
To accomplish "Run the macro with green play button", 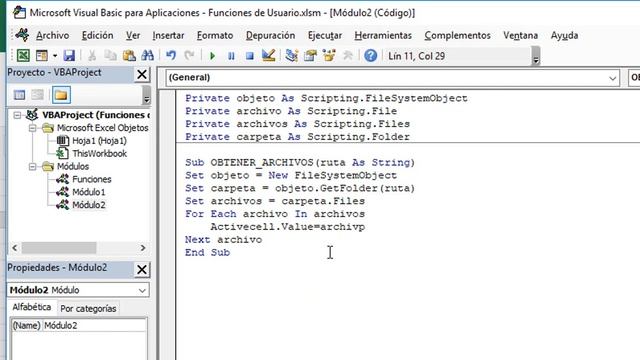I will pyautogui.click(x=212, y=56).
